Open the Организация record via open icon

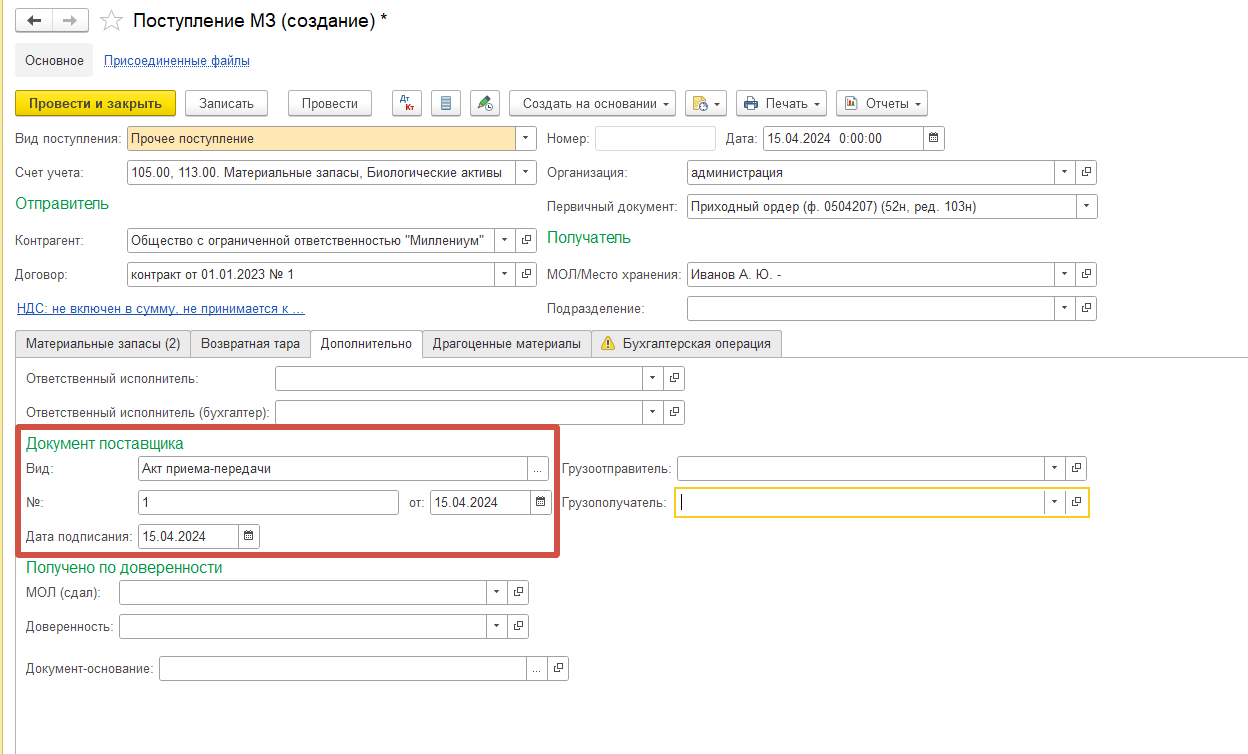coord(1087,172)
